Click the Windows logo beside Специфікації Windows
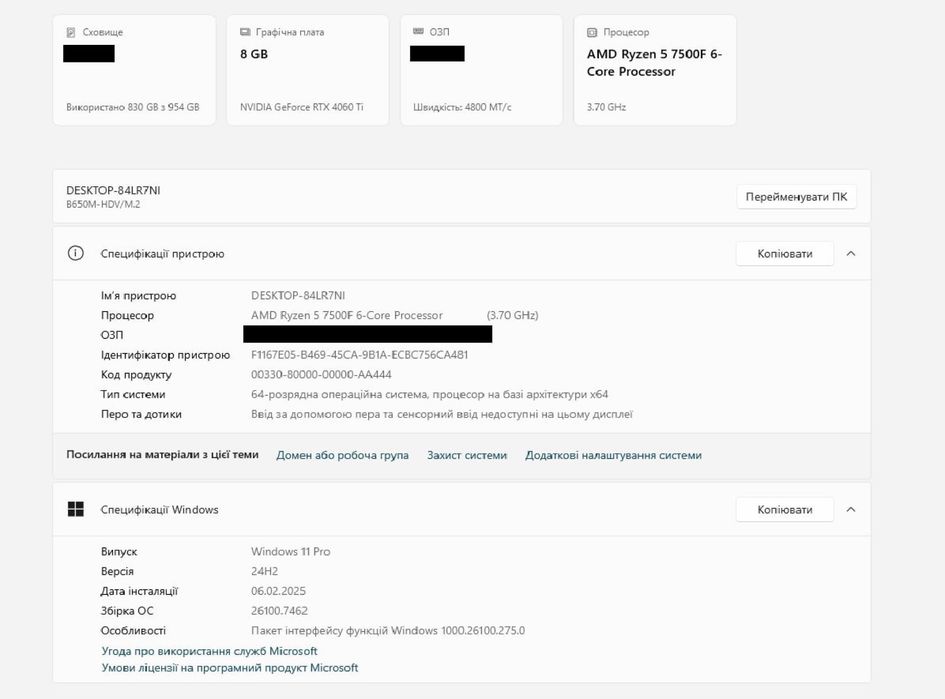Image resolution: width=945 pixels, height=699 pixels. 76,510
